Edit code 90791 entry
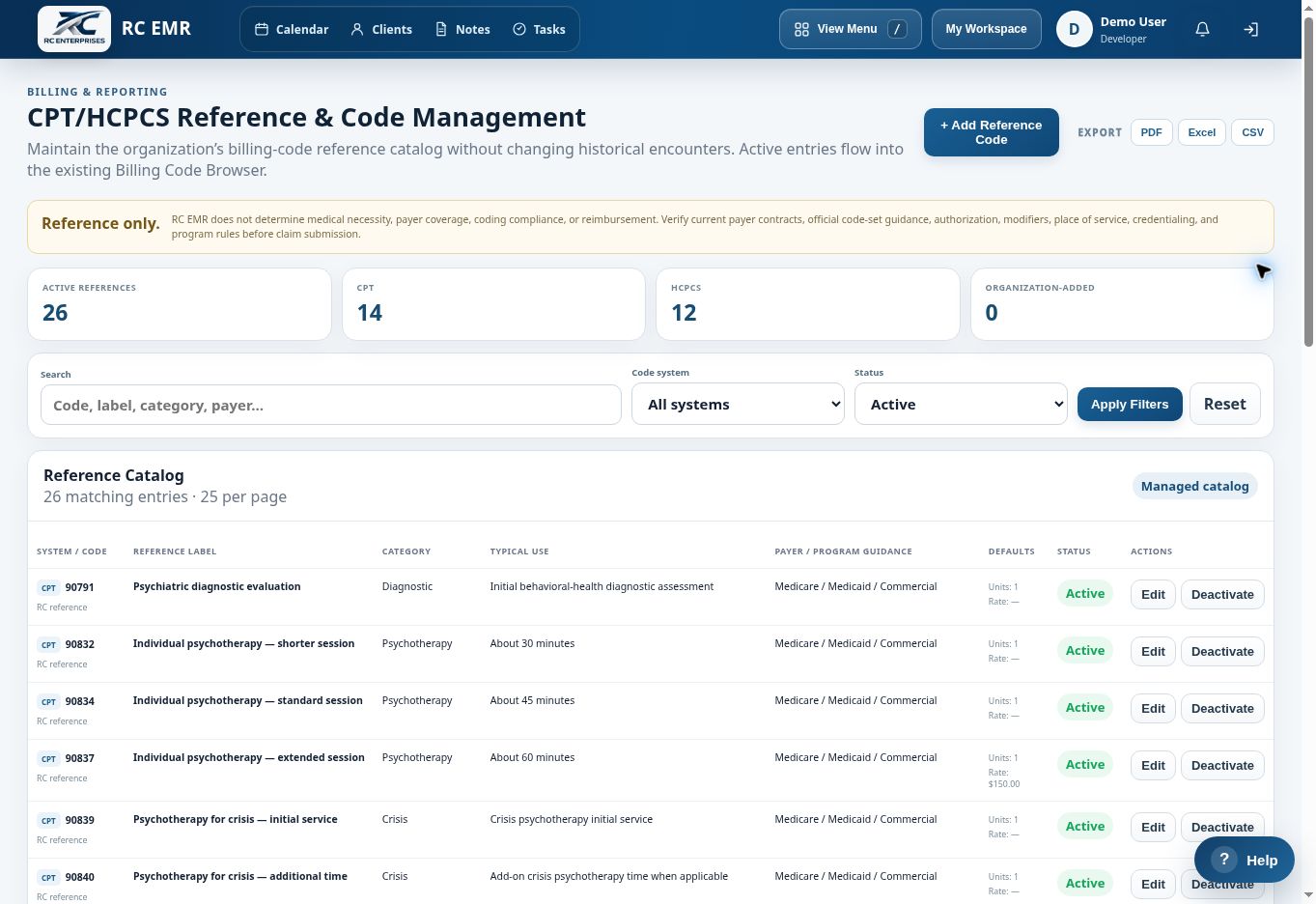1316x904 pixels. pos(1153,594)
